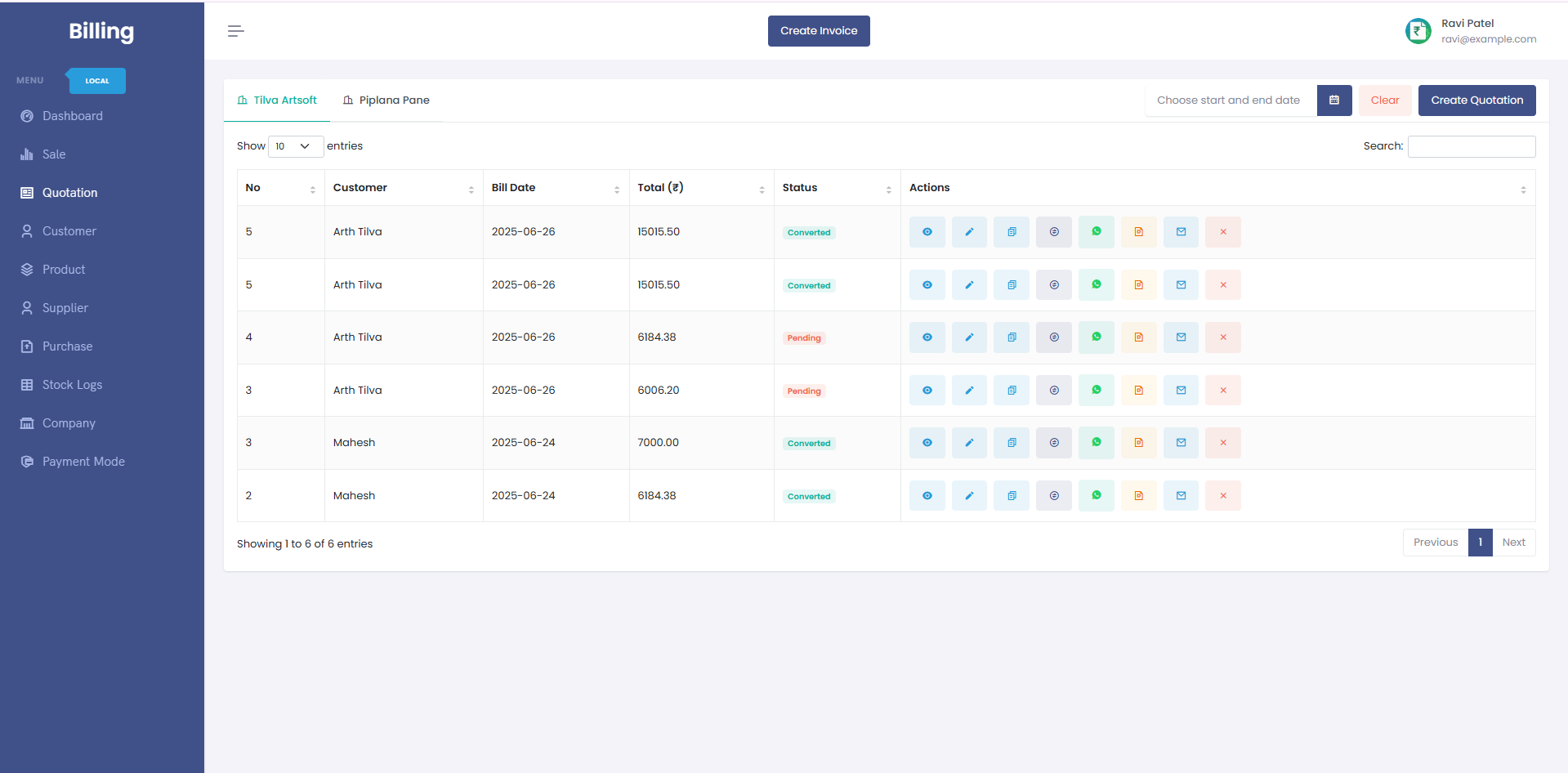Edit the 6006.20 quotation with pencil icon
This screenshot has height=773, width=1568.
969,391
